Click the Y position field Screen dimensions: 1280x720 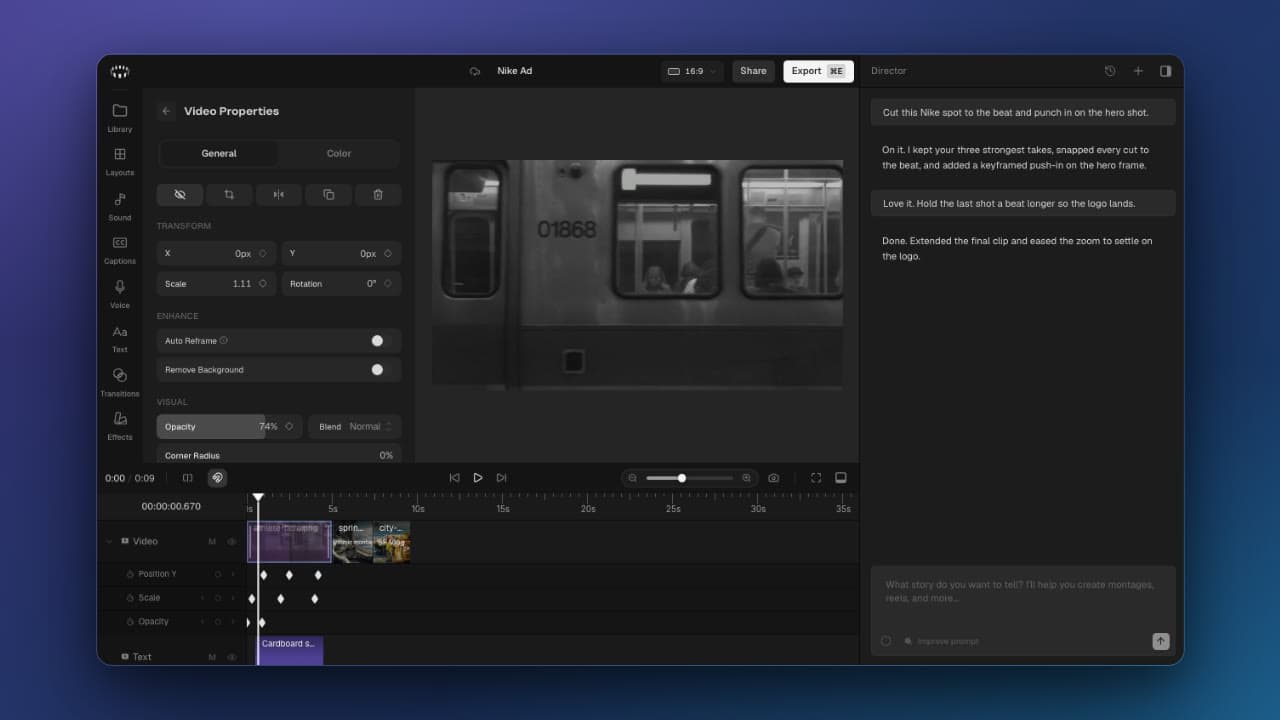[341, 254]
